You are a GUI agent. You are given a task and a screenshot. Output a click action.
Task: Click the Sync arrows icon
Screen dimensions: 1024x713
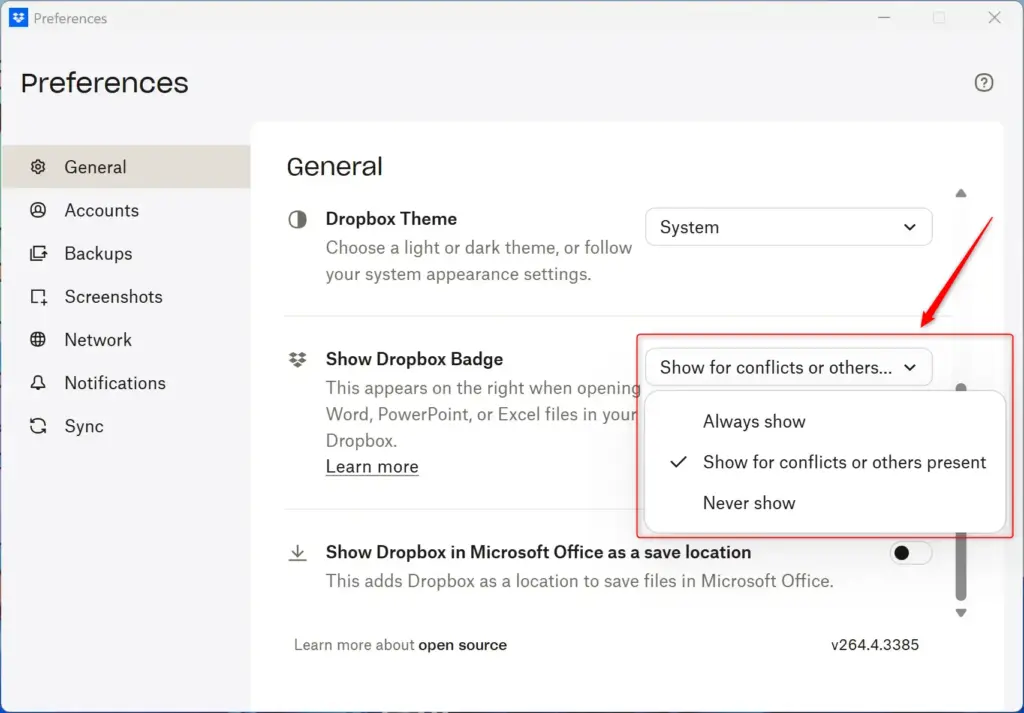click(38, 426)
